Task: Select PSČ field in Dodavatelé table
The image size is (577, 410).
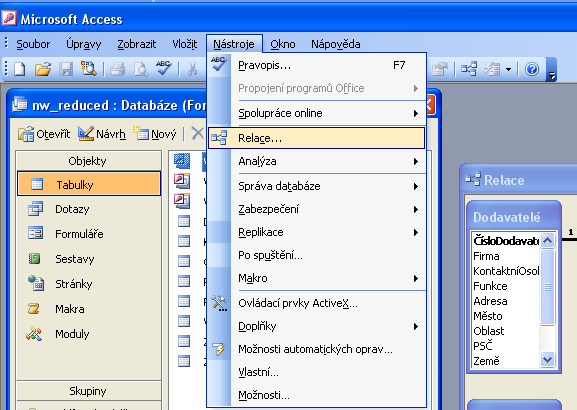Action: (x=506, y=346)
